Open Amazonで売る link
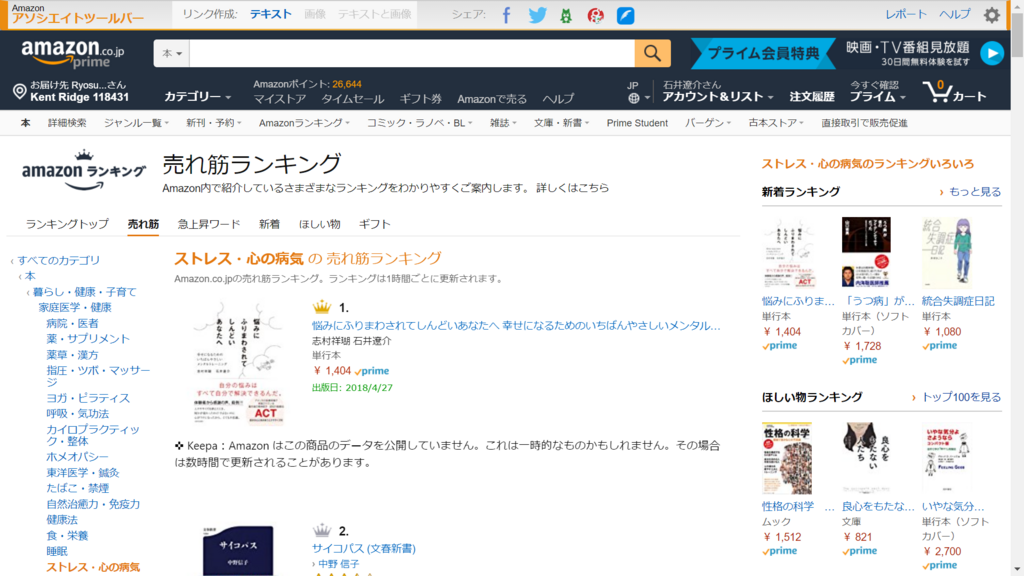This screenshot has width=1024, height=576. [x=492, y=99]
